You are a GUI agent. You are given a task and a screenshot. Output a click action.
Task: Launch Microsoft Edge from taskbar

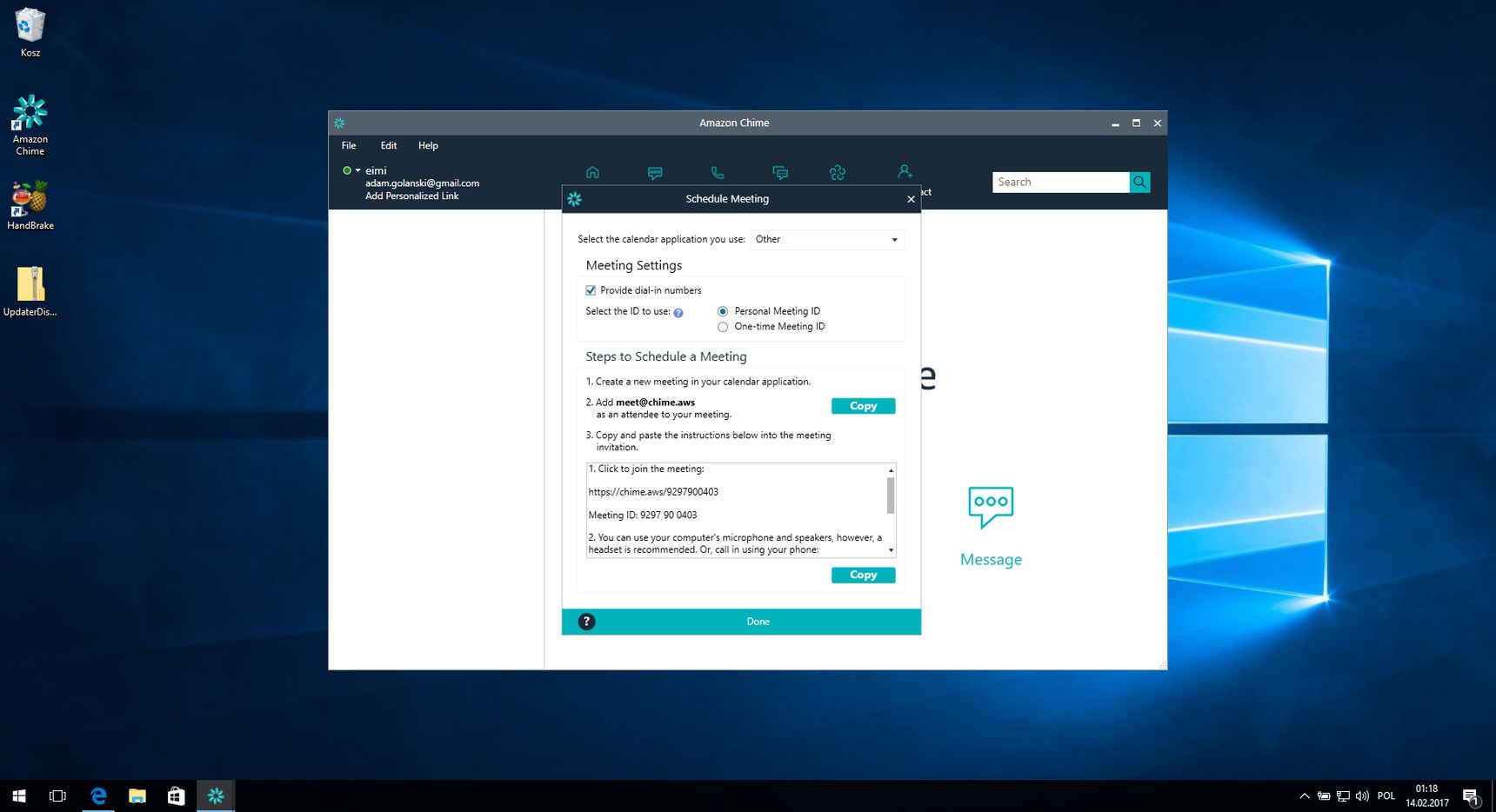pos(98,795)
